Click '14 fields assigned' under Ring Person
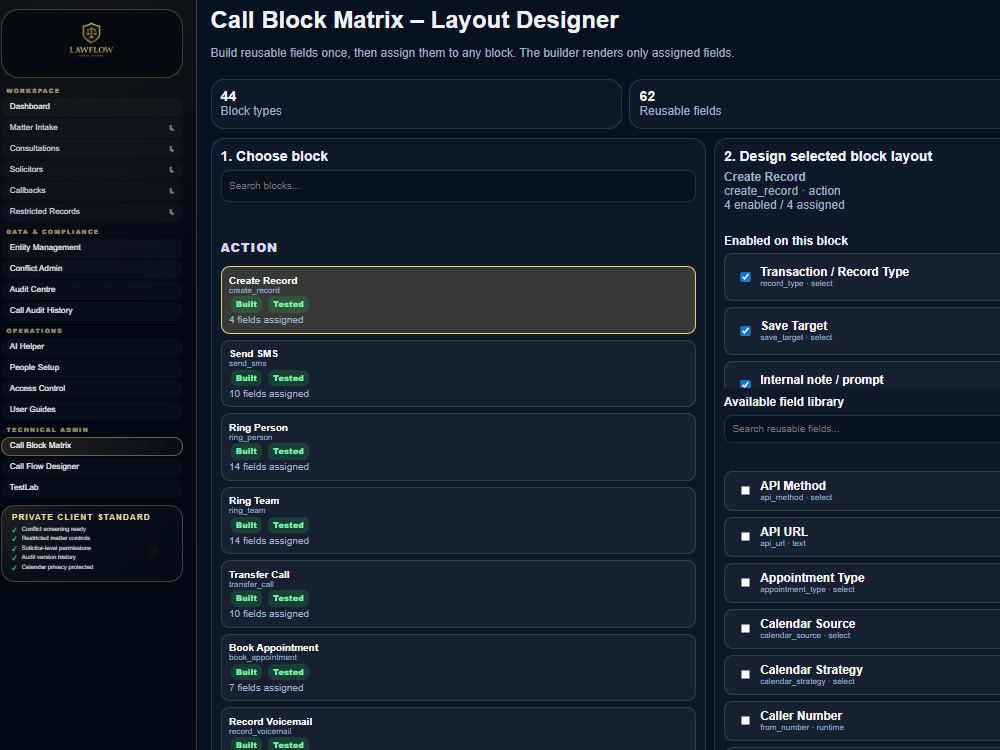The height and width of the screenshot is (750, 1000). pos(269,467)
